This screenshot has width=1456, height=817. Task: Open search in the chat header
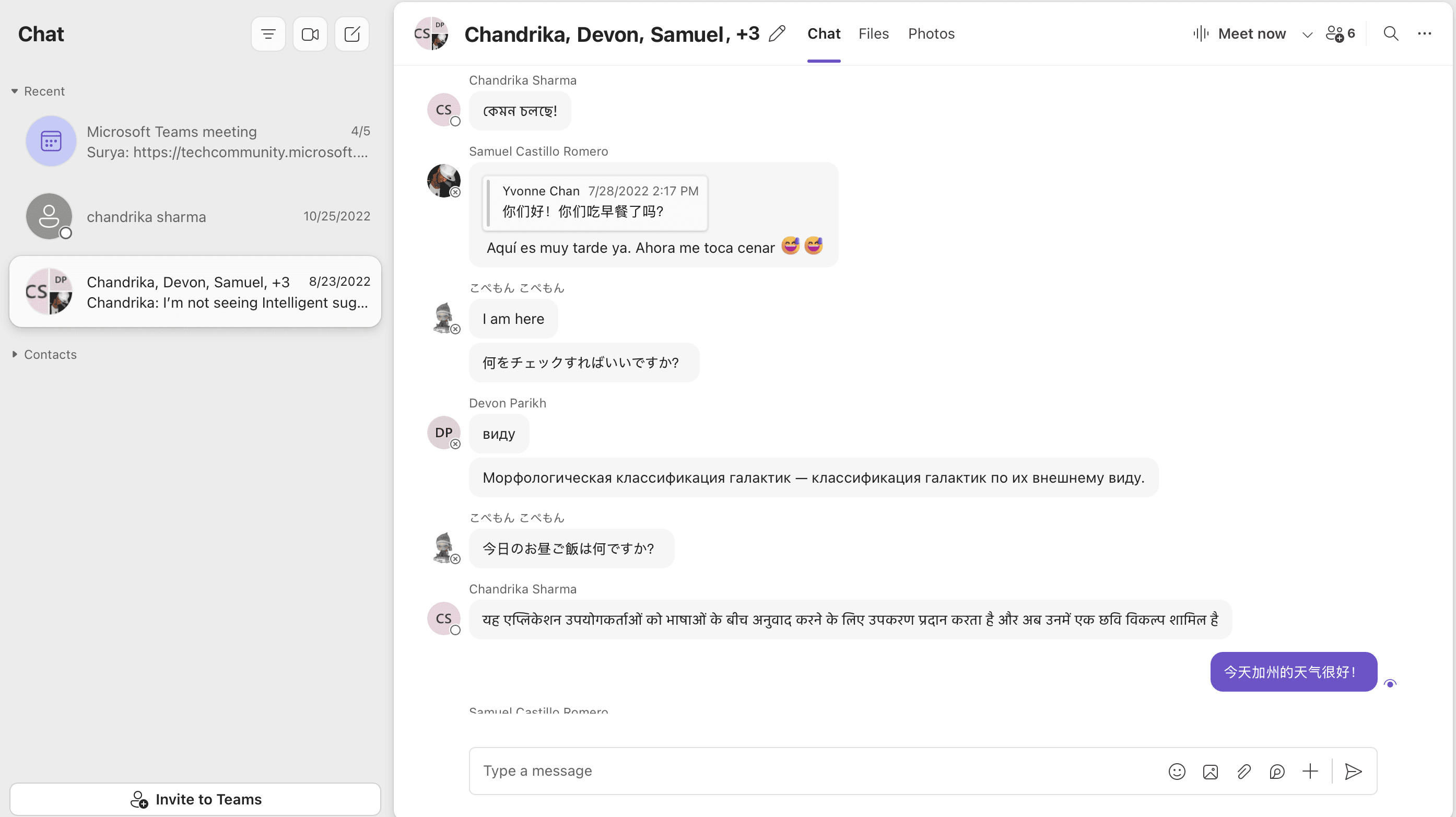pyautogui.click(x=1390, y=34)
